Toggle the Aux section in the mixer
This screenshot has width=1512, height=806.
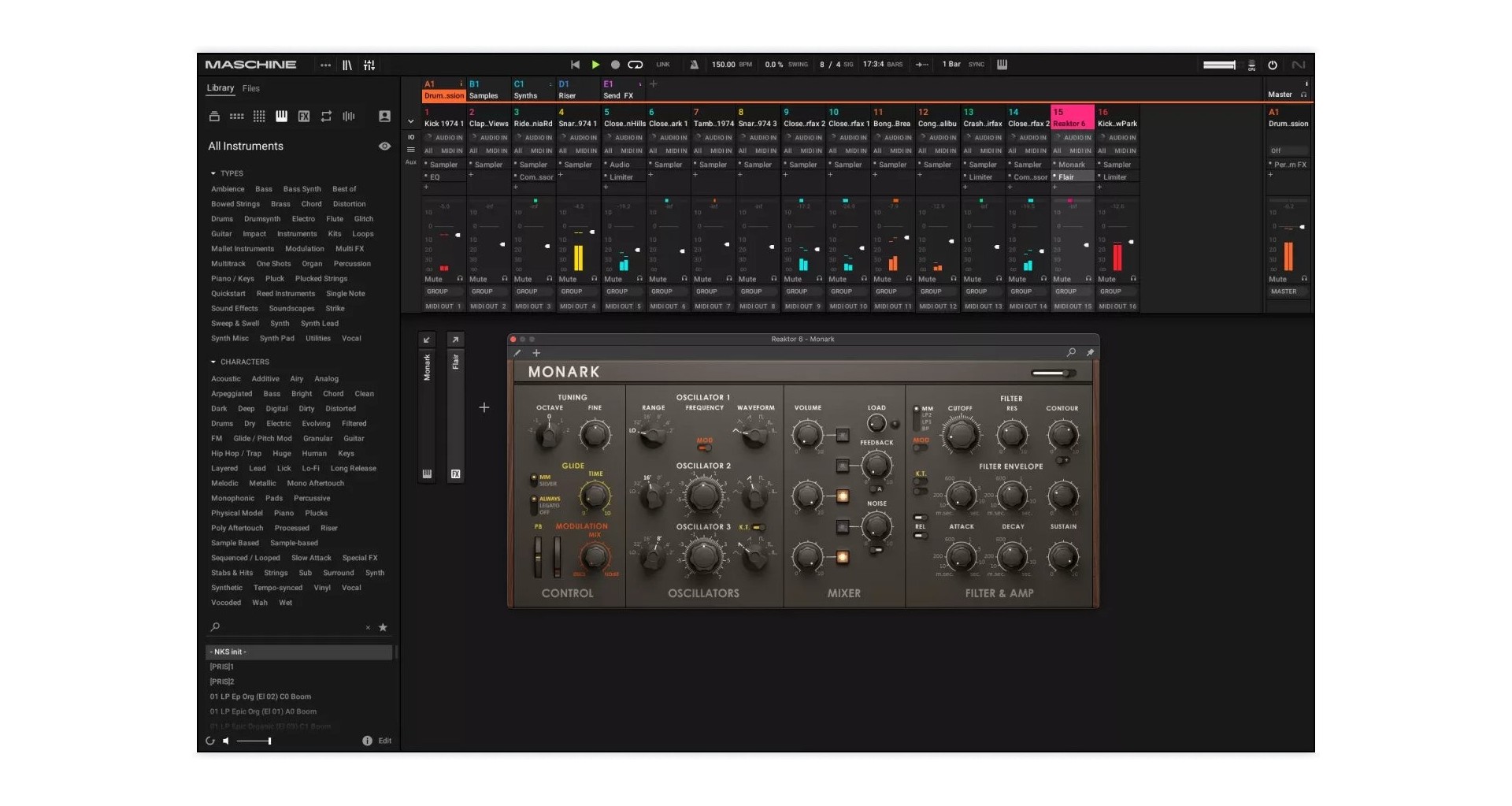coord(410,162)
